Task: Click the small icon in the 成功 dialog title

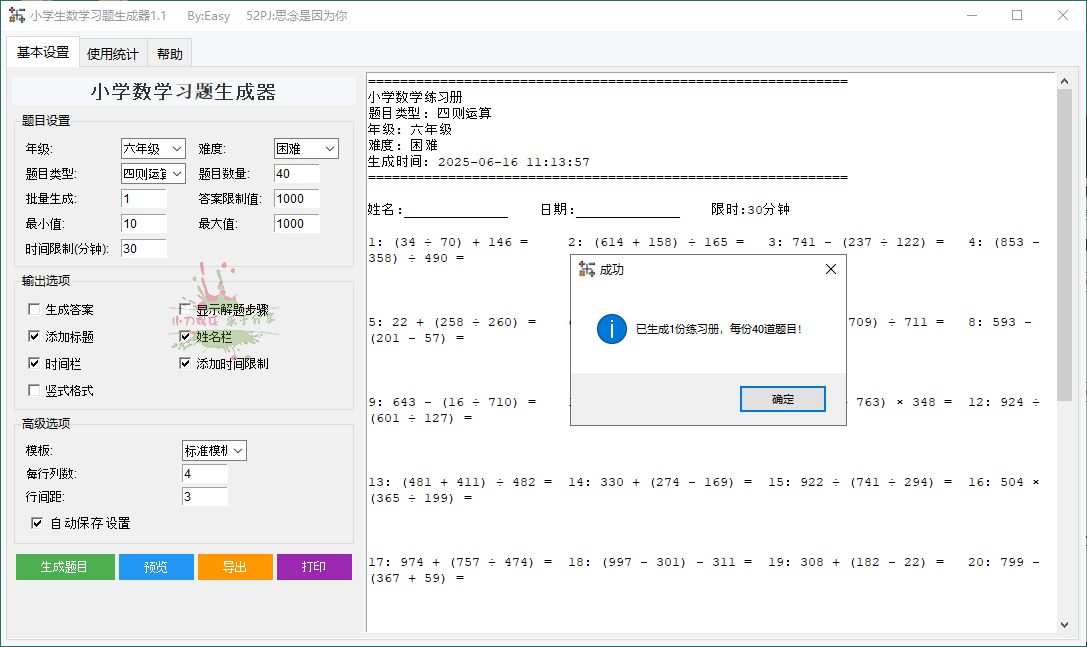Action: tap(587, 269)
